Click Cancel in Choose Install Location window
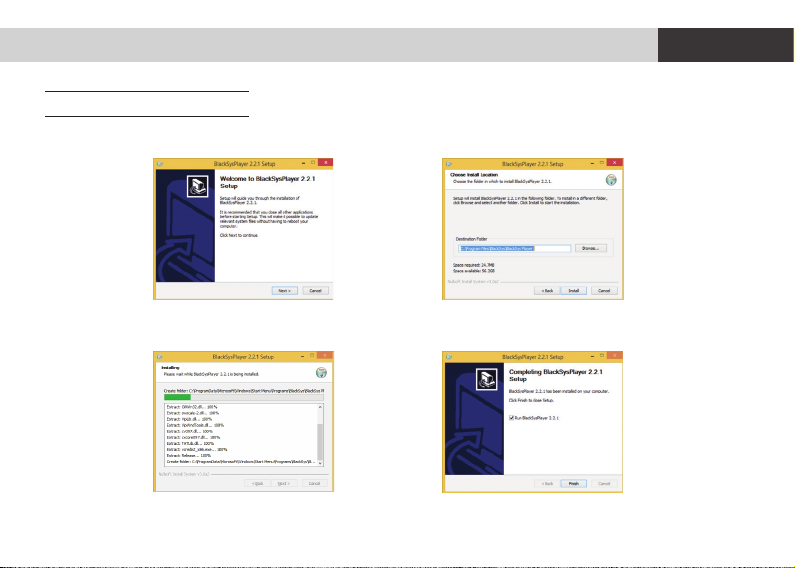 click(x=604, y=291)
